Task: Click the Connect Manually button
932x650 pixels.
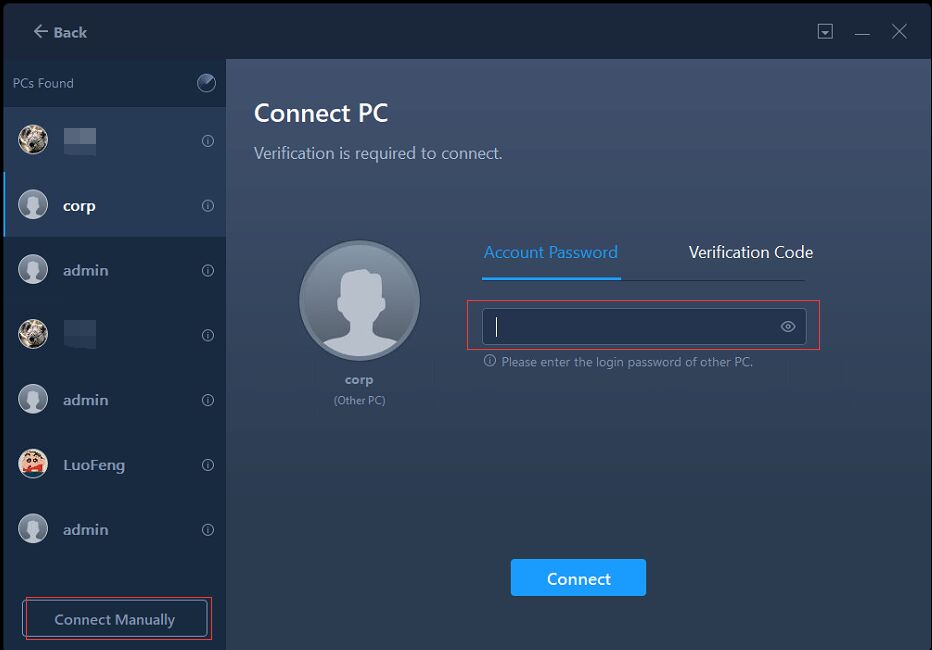Action: [115, 619]
